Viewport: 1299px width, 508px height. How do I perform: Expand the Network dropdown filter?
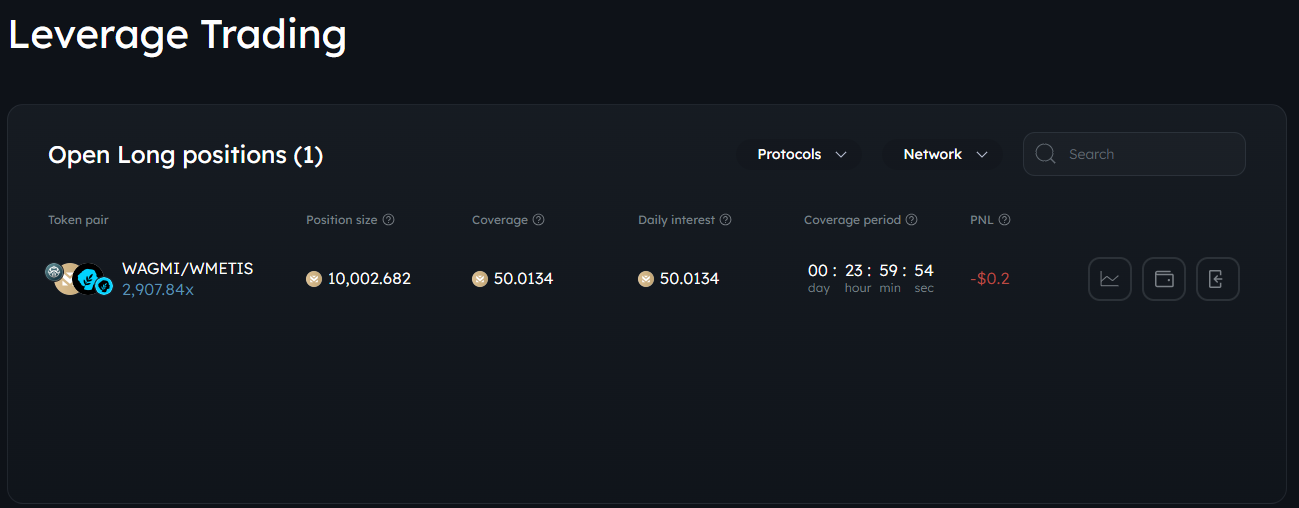pyautogui.click(x=945, y=154)
